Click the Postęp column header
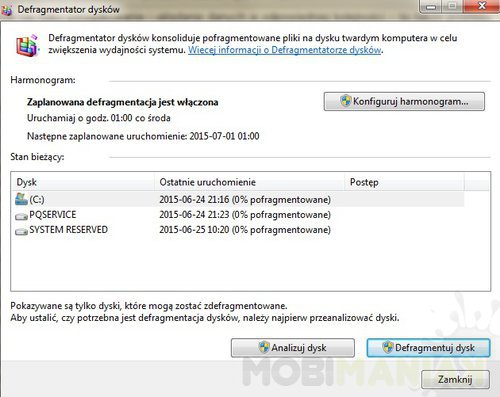Viewport: 500px width, 397px height. click(x=404, y=182)
